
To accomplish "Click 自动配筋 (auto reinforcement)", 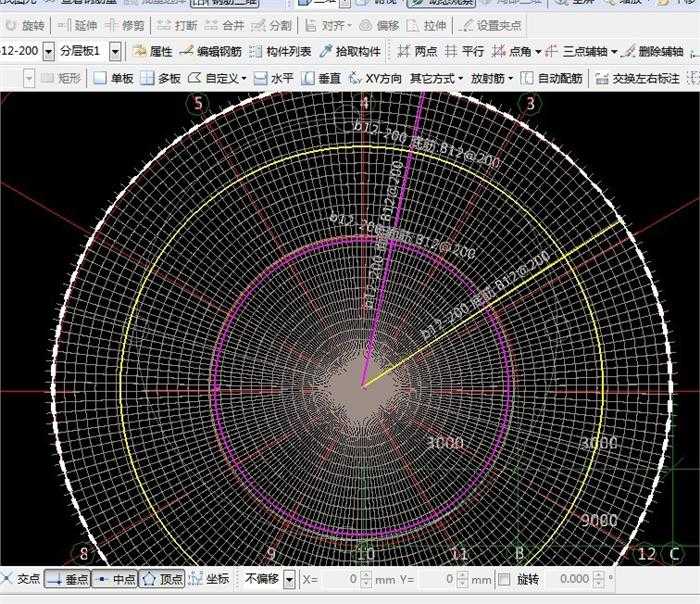I will (552, 79).
